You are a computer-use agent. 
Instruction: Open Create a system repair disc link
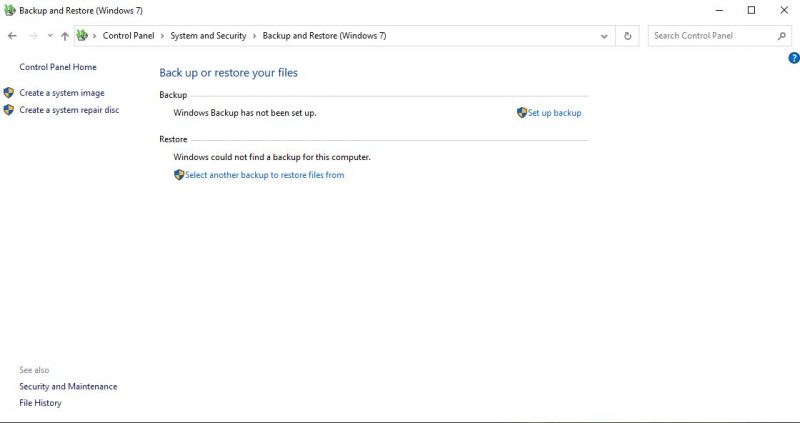[69, 110]
